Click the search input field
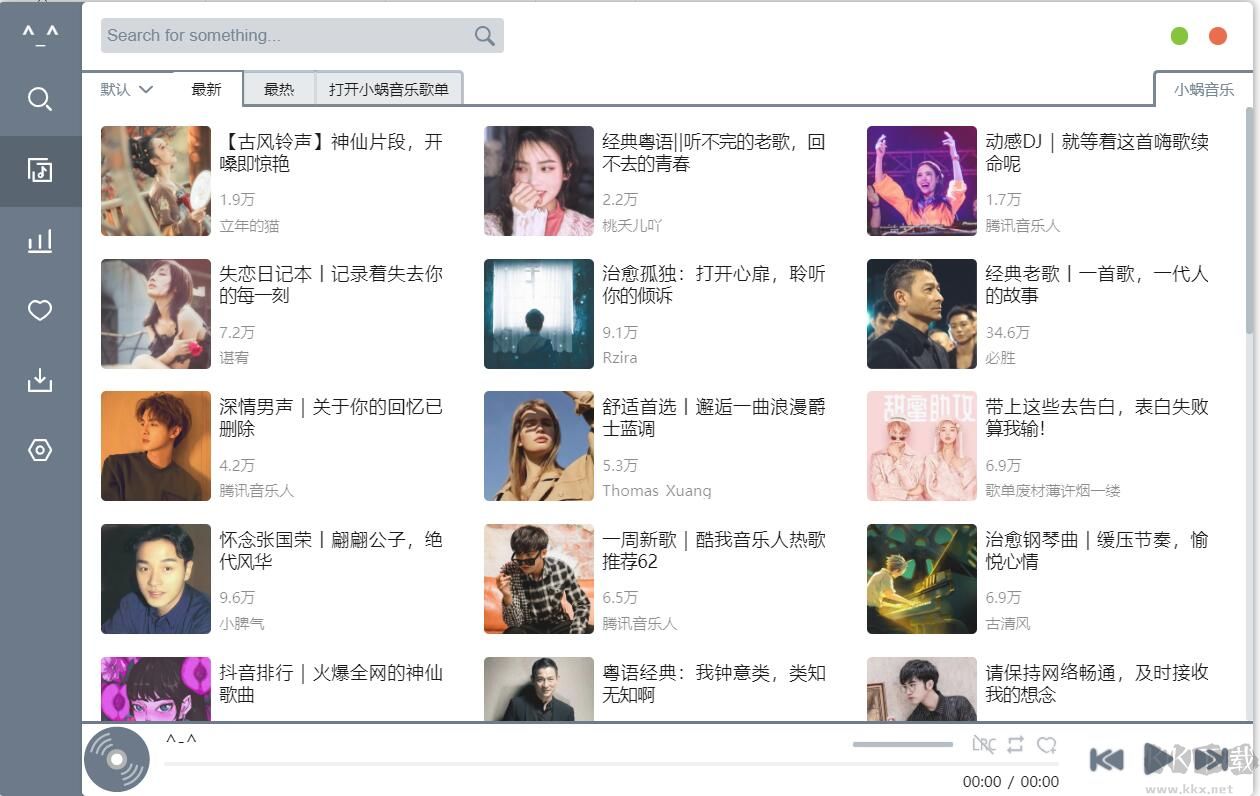The width and height of the screenshot is (1260, 796). tap(280, 35)
